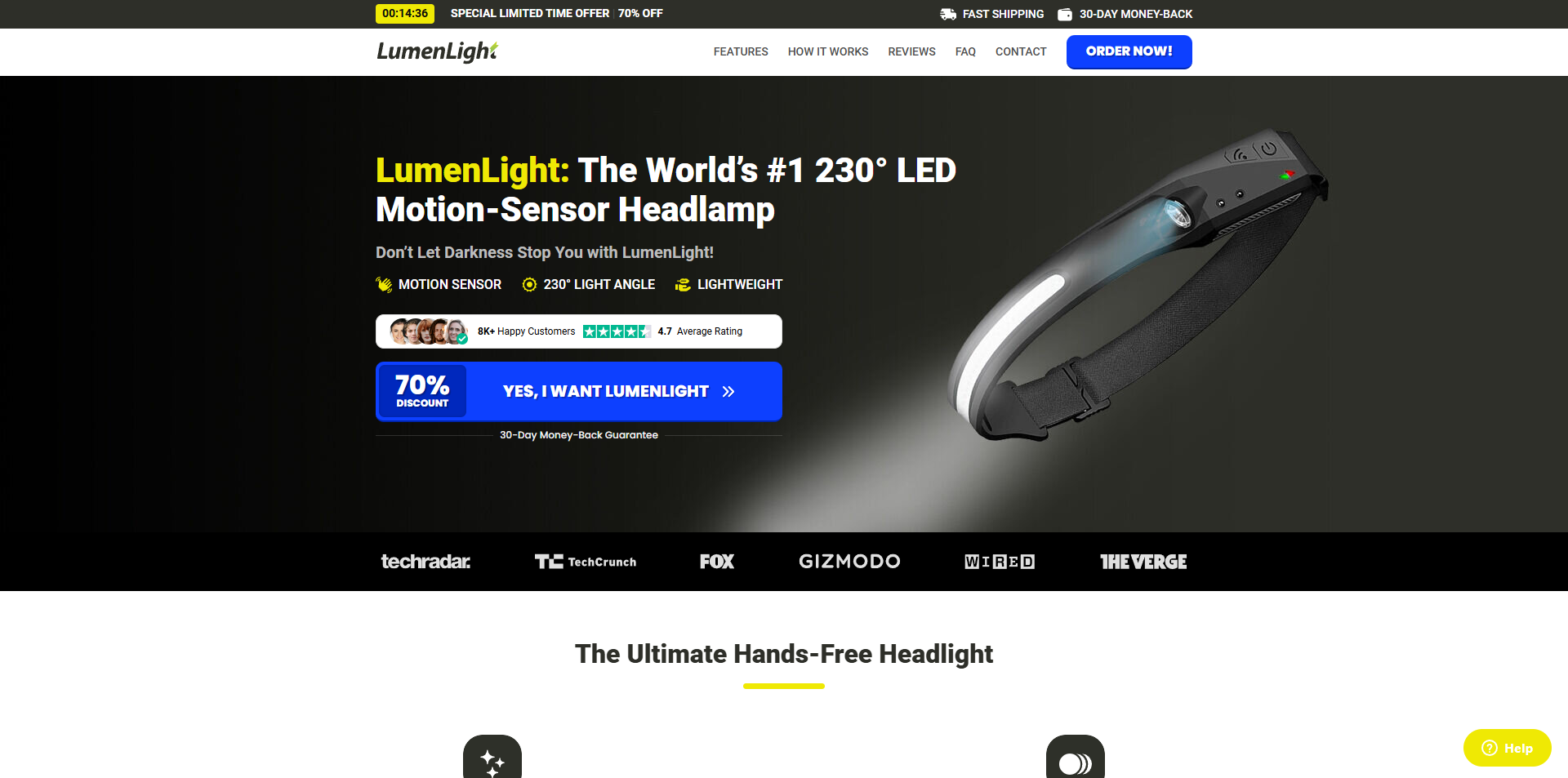Click the TechCrunch logo

pyautogui.click(x=586, y=562)
